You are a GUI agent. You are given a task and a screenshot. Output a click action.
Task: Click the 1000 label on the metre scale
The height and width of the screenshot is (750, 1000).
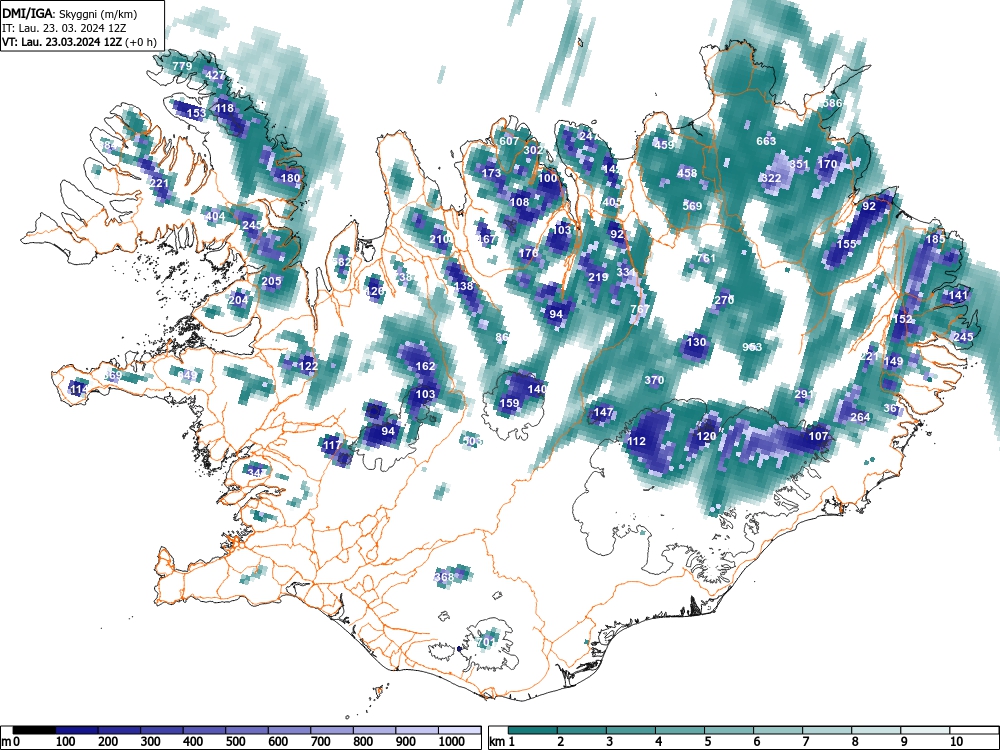click(x=452, y=742)
